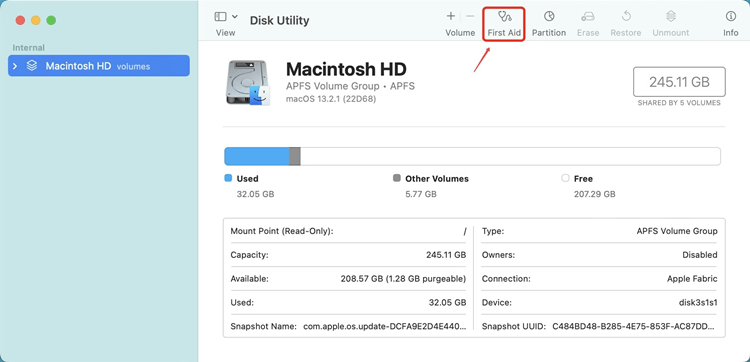The image size is (750, 362).
Task: Click 'SHARED BY 5 VOLUMES' label
Action: [x=679, y=103]
